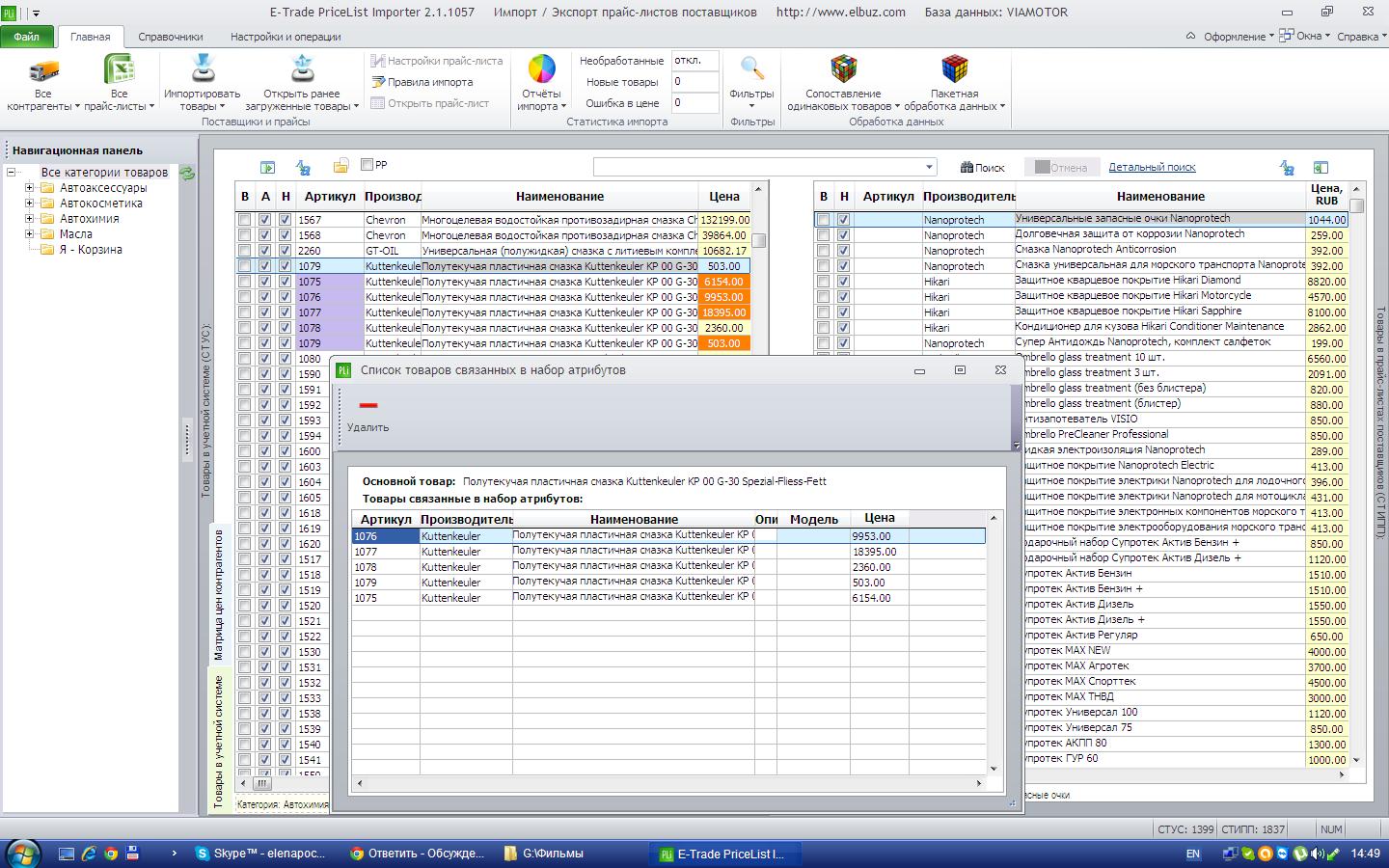Viewport: 1389px width, 868px height.
Task: Click the panel toggle icon above right grid
Action: coord(1321,168)
